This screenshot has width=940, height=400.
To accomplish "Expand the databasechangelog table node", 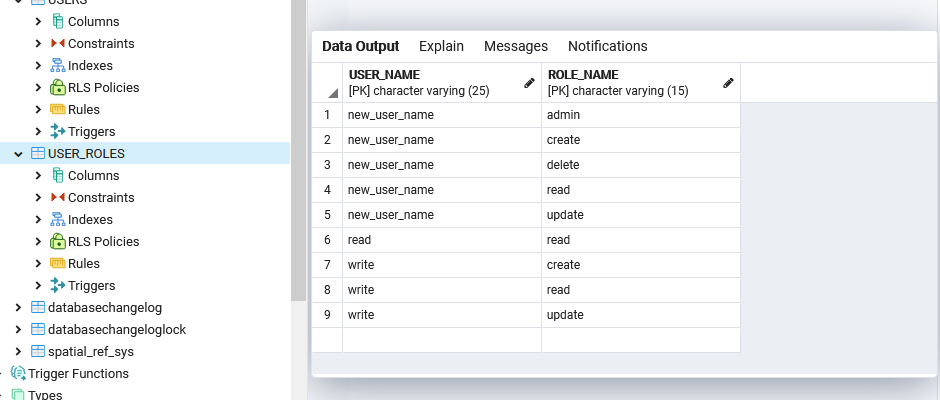I will (x=19, y=308).
